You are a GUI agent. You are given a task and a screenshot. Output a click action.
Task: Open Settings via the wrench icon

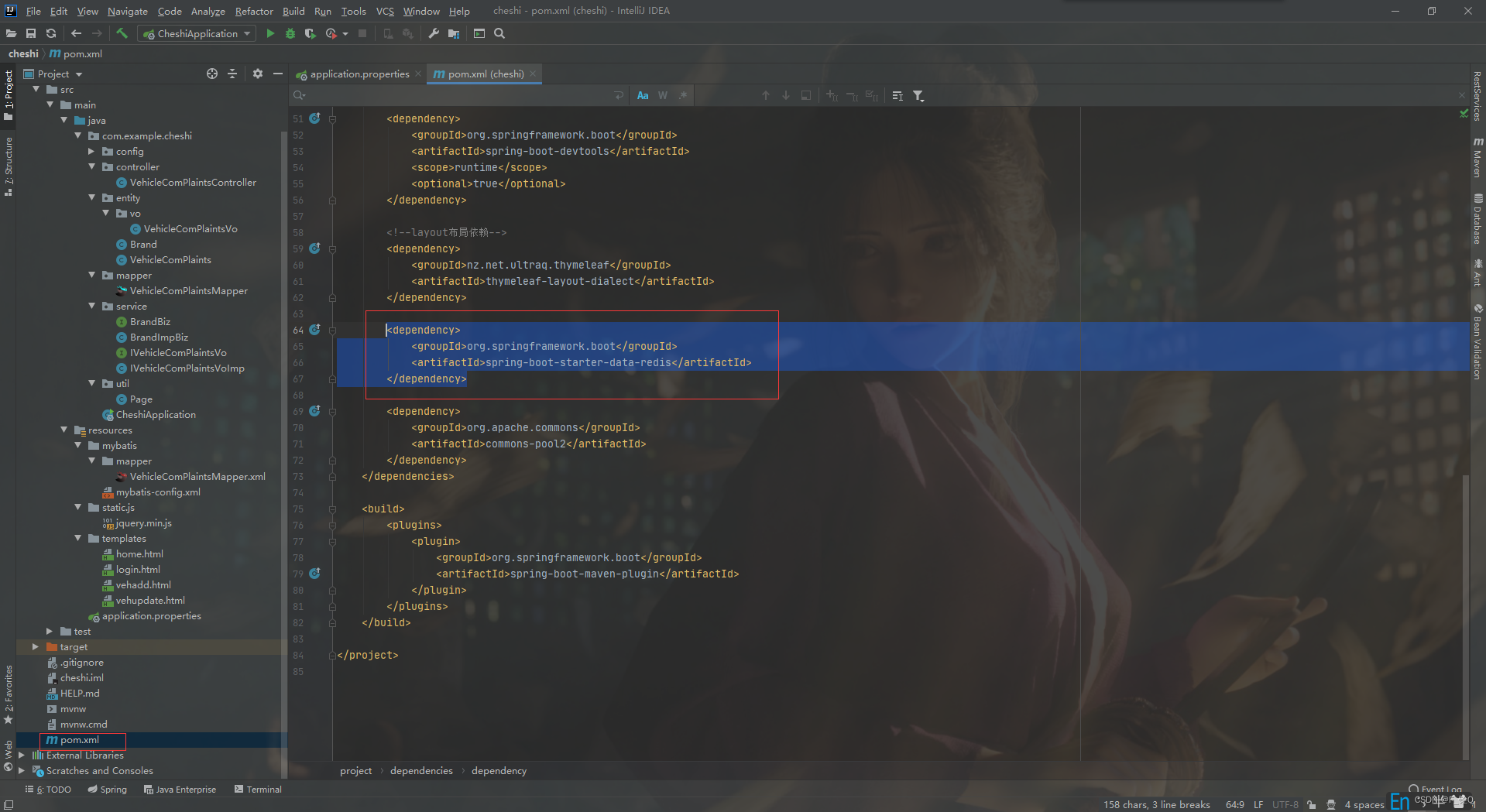tap(433, 33)
